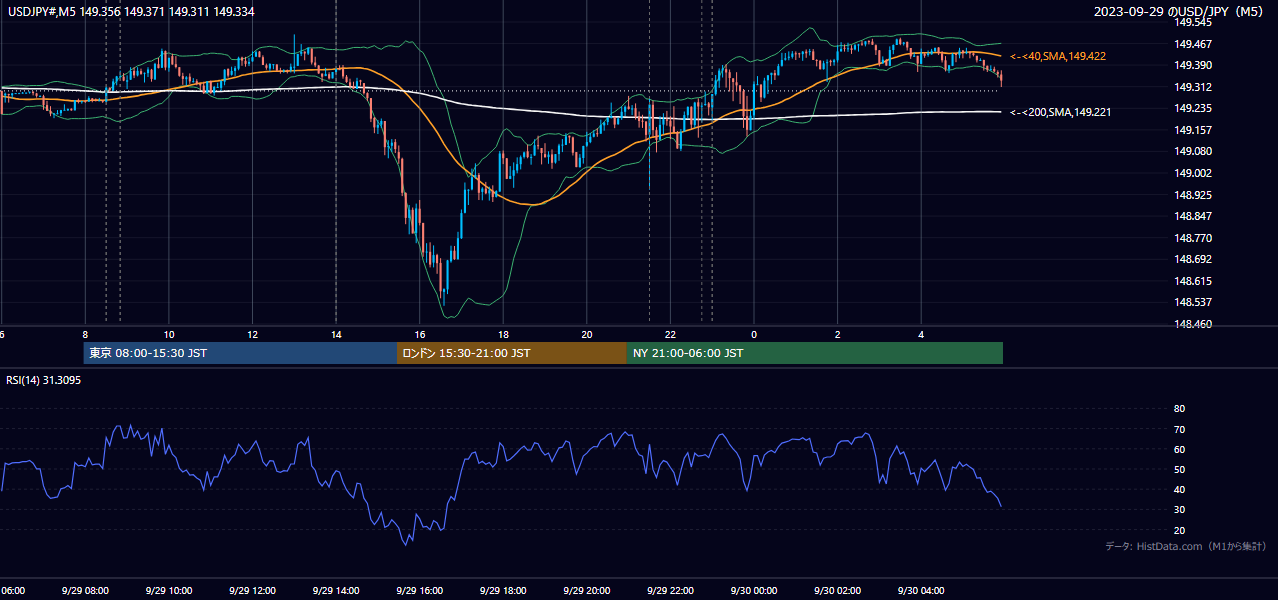This screenshot has width=1278, height=600.
Task: Click the price axis label 148.615
Action: pos(1193,281)
